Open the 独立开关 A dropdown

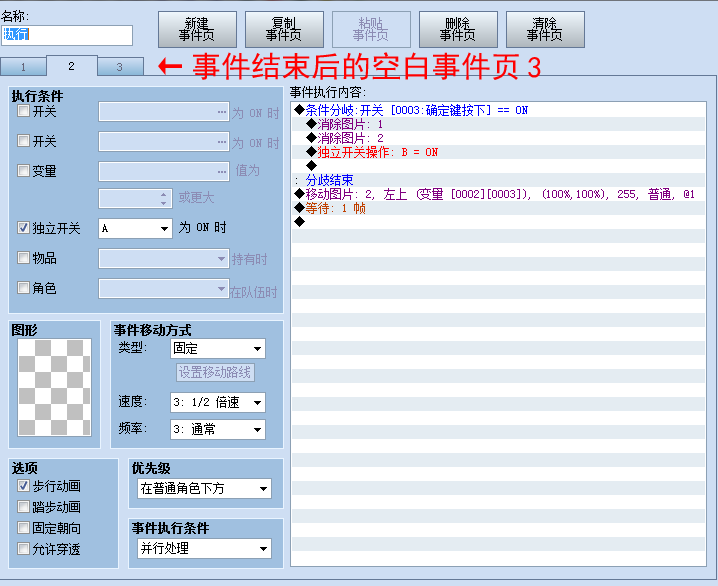[x=135, y=228]
